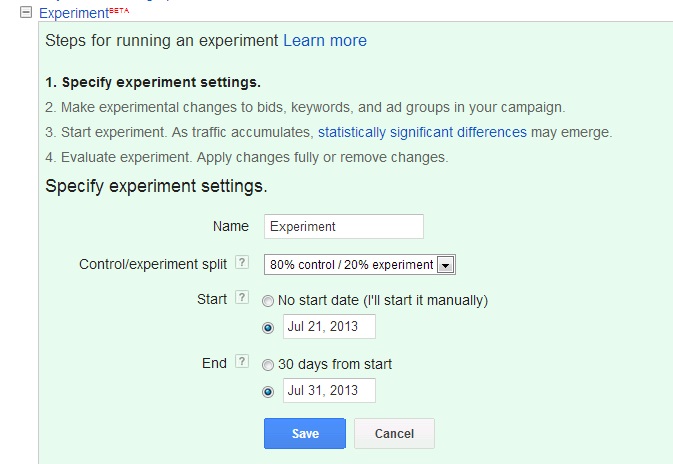Image resolution: width=673 pixels, height=464 pixels.
Task: Show help icon next to End
Action: coord(241,362)
